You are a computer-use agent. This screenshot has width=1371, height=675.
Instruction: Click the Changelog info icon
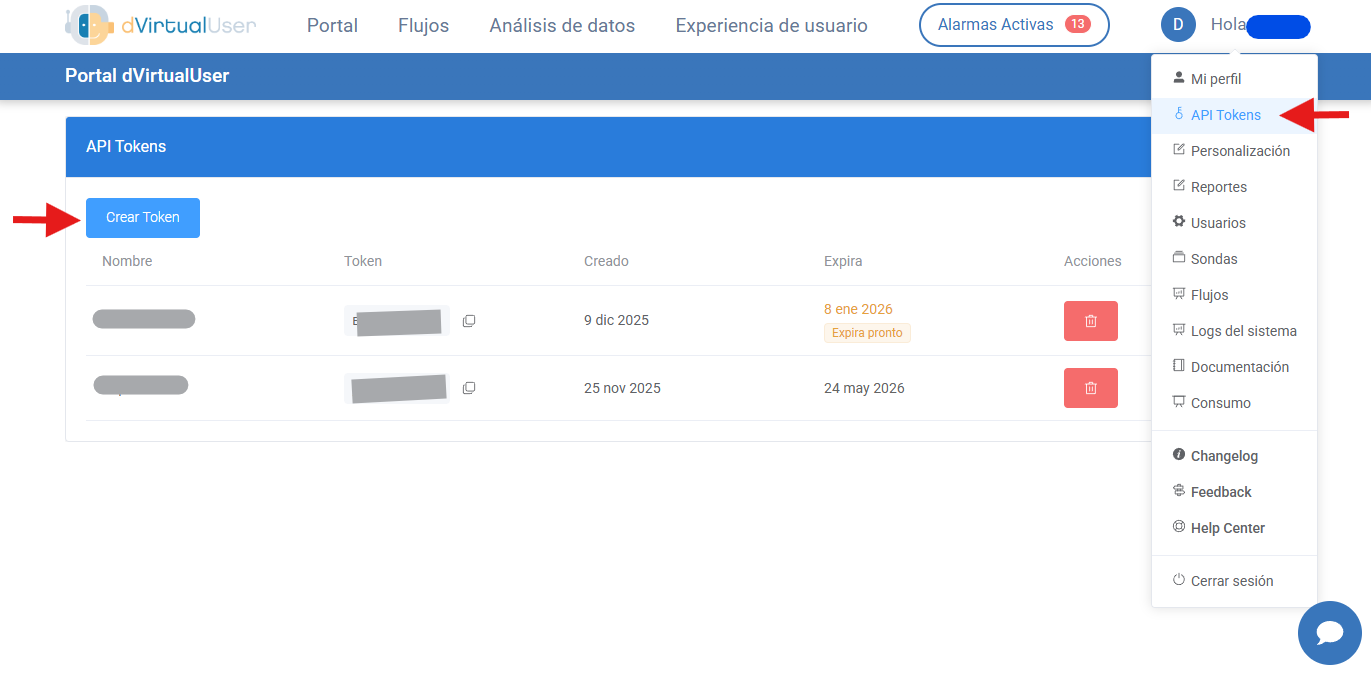tap(1179, 455)
